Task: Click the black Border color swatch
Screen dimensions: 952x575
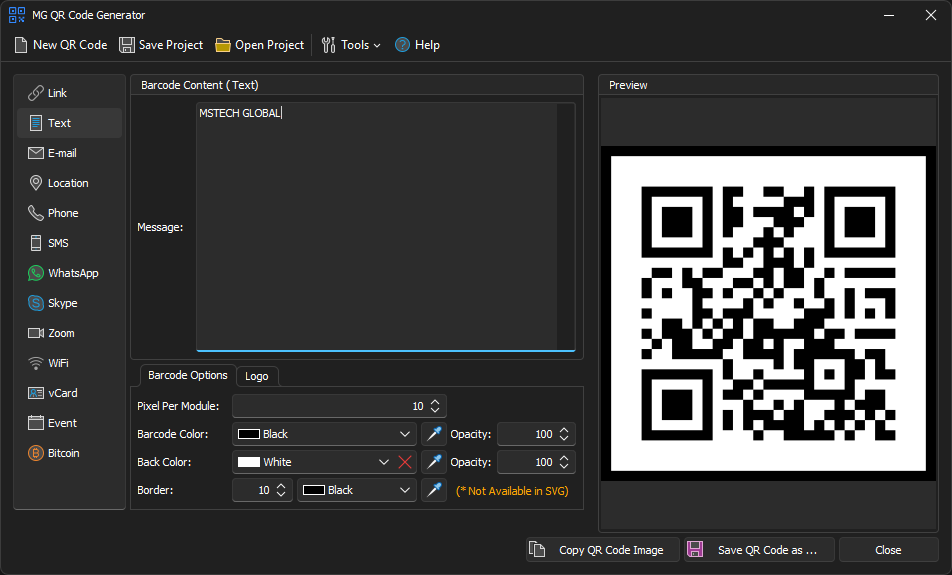Action: [314, 490]
